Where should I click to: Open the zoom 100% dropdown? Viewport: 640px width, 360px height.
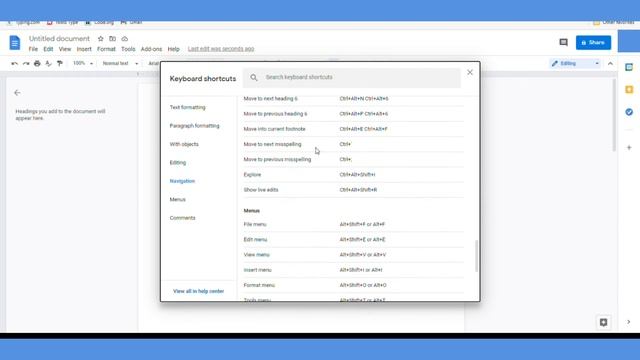(83, 63)
